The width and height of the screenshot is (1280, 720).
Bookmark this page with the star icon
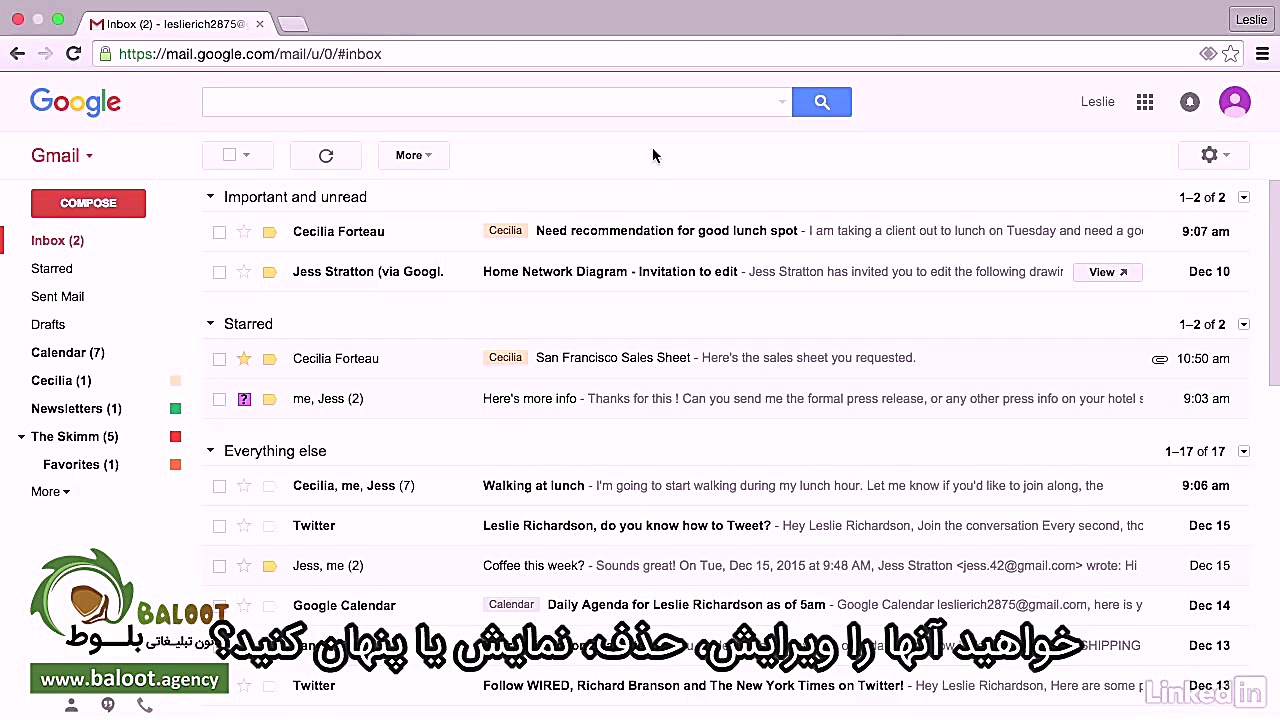[x=1231, y=54]
